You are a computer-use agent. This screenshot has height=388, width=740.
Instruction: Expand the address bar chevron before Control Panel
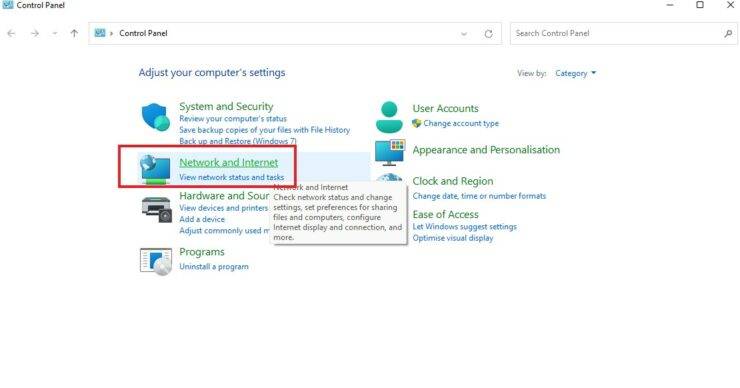pos(111,34)
